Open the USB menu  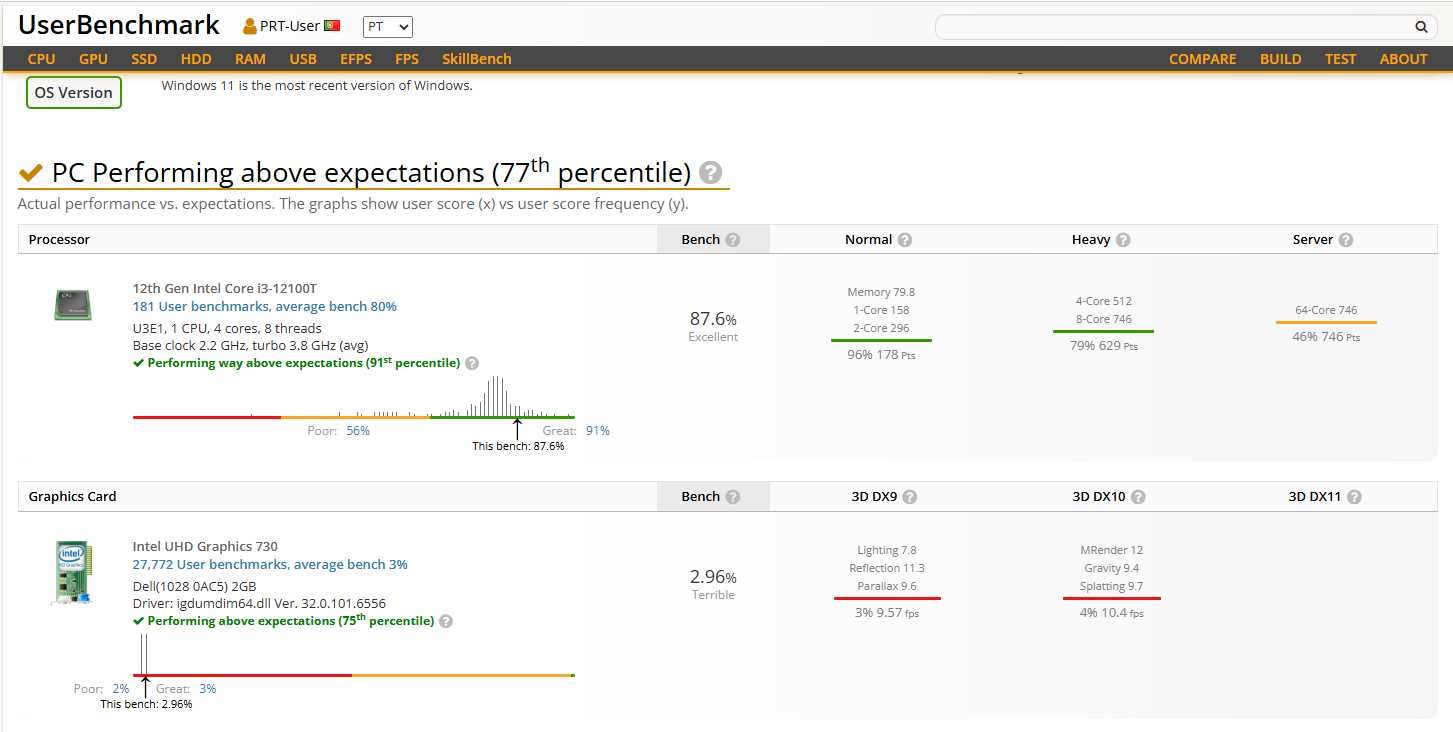[303, 59]
